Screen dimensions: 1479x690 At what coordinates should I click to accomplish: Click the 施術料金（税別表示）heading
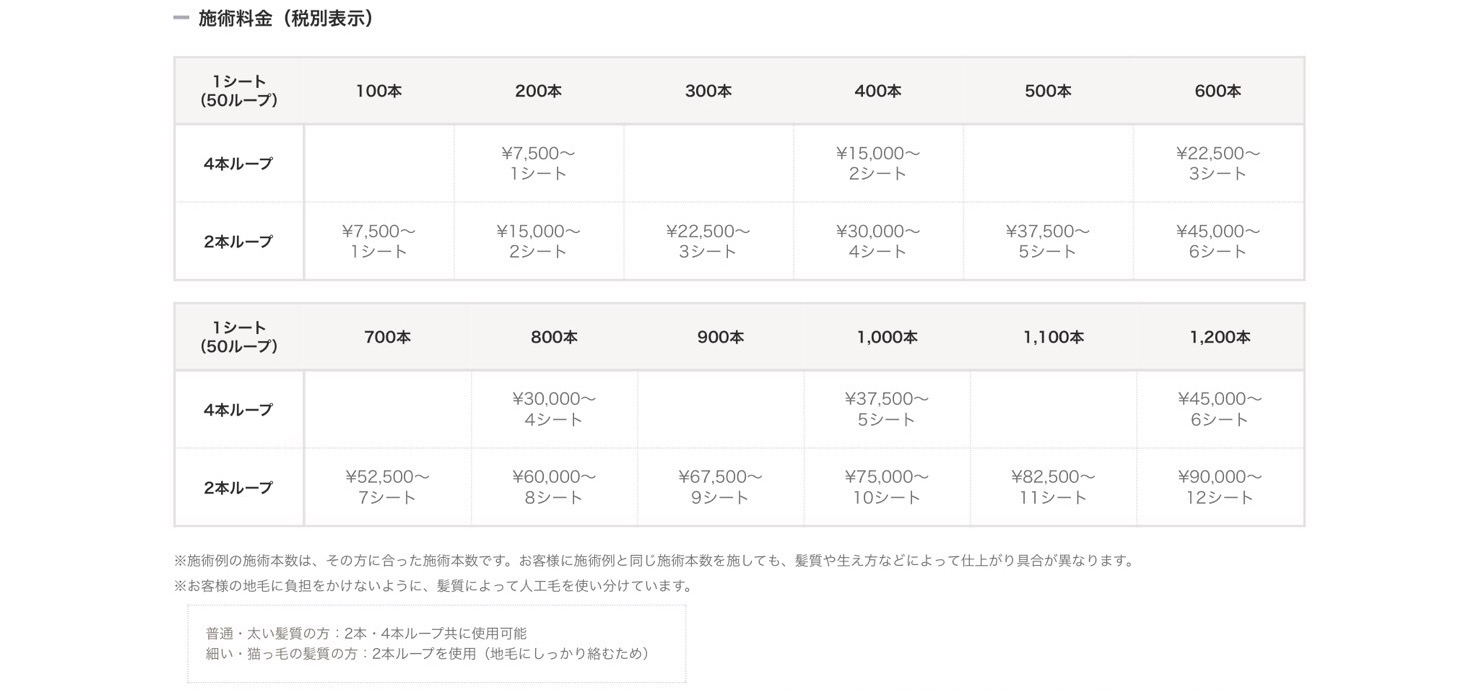286,18
